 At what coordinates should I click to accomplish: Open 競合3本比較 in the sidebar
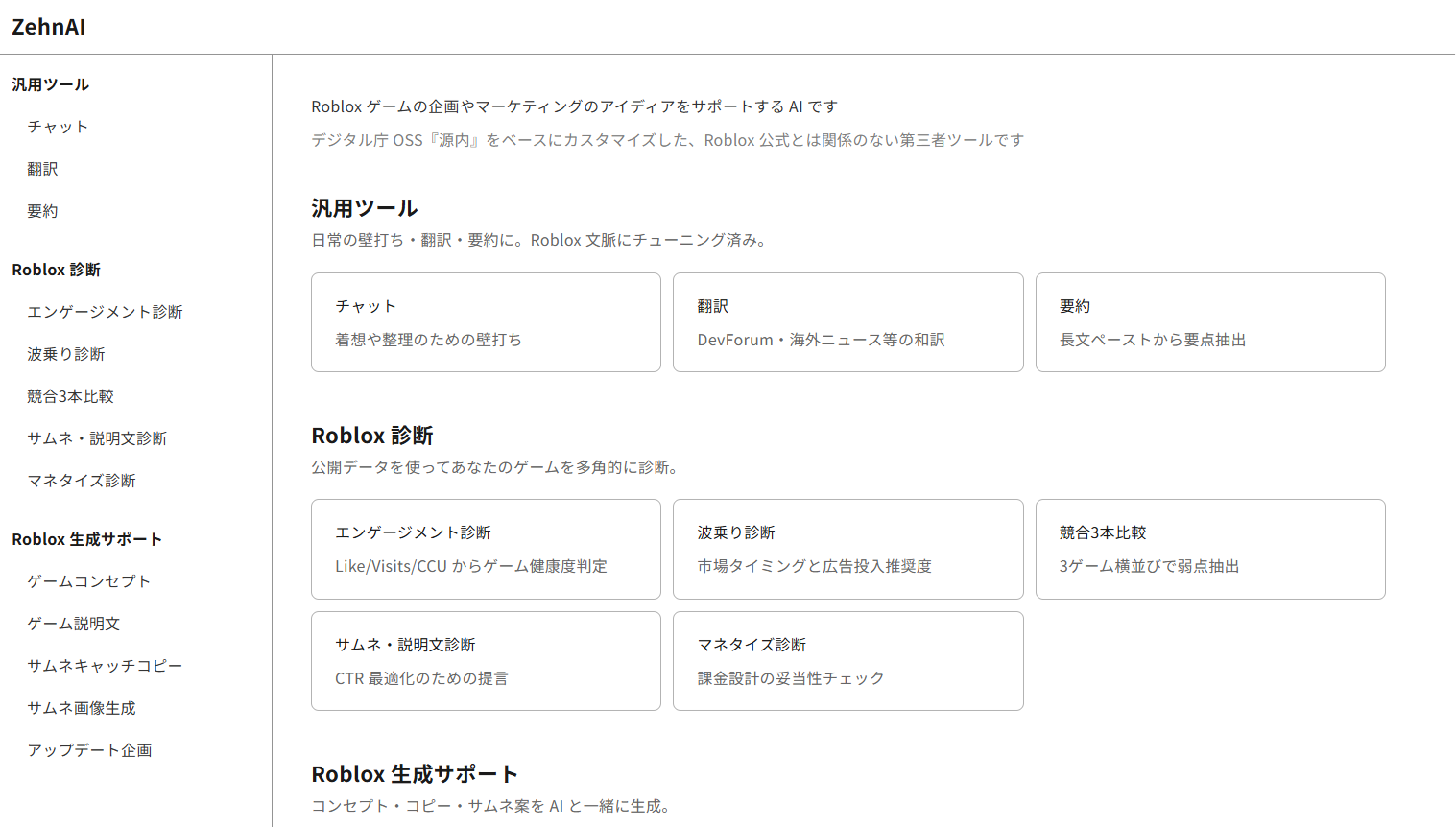pos(70,396)
